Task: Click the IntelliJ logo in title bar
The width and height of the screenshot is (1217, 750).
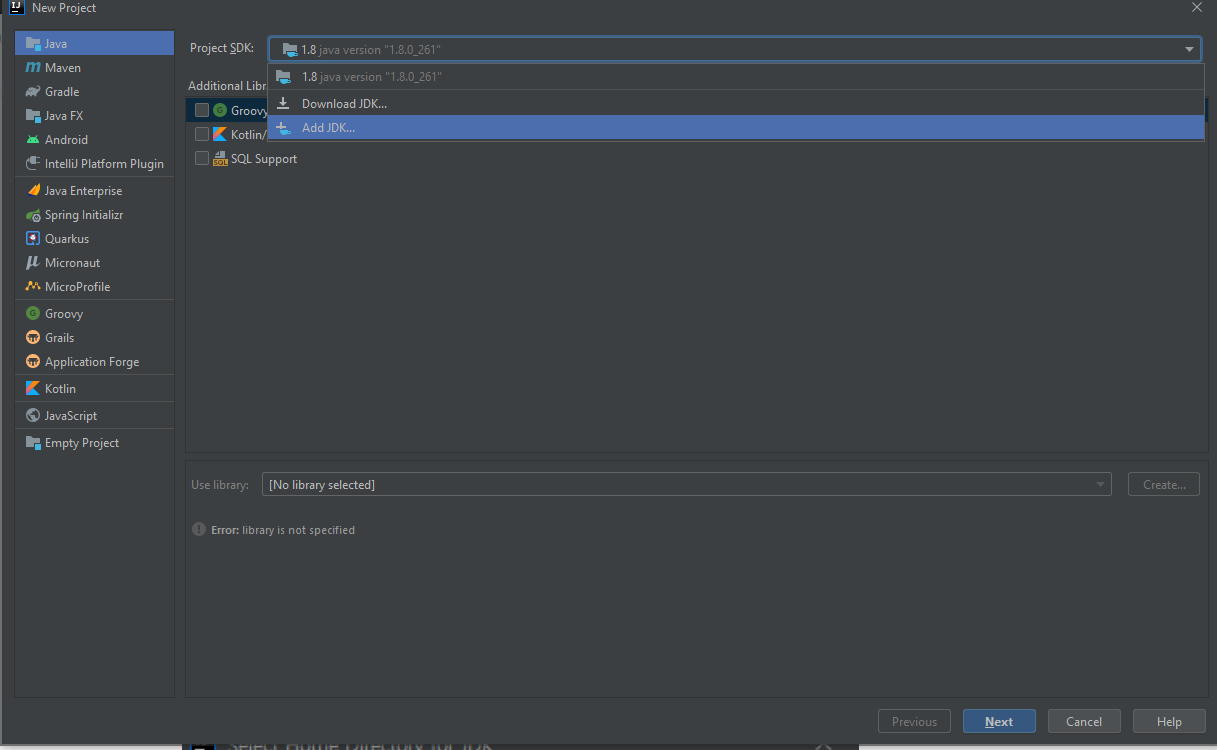Action: (17, 7)
